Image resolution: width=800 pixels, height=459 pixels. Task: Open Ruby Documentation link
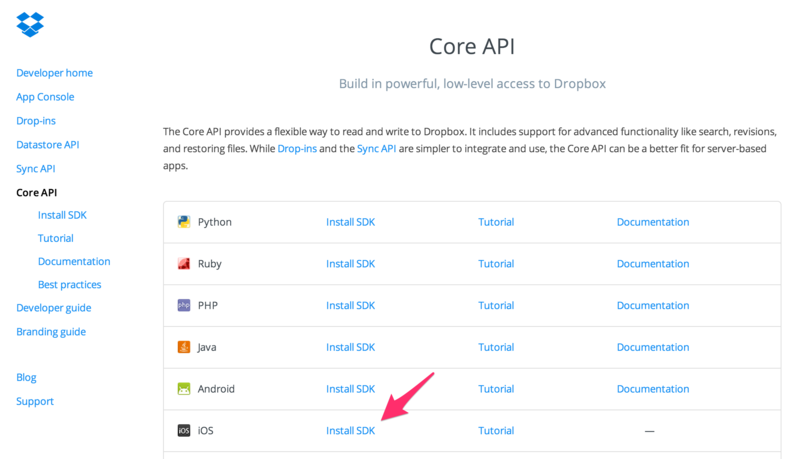pos(653,264)
